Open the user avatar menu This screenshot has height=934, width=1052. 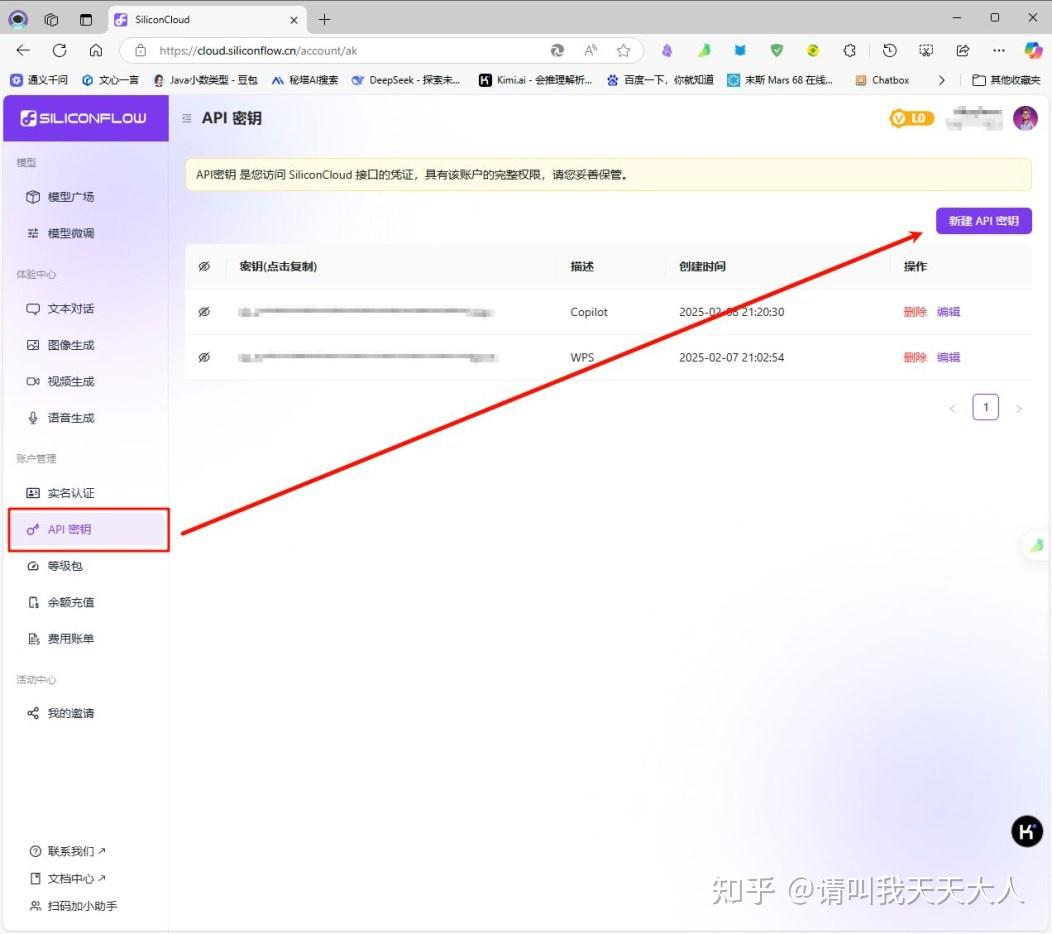click(x=1025, y=118)
